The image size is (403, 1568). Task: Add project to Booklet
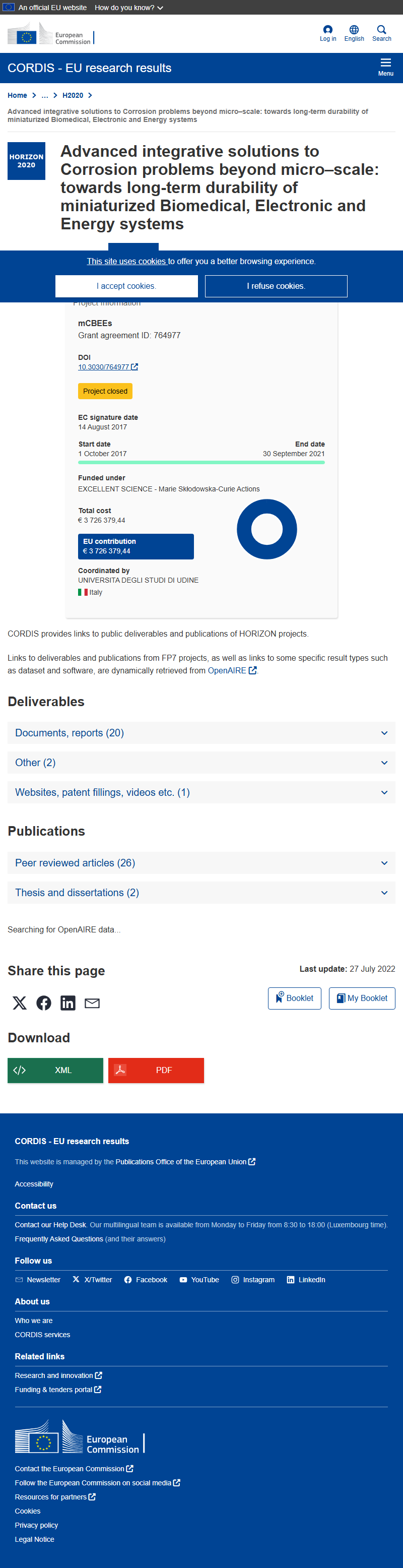tap(294, 998)
